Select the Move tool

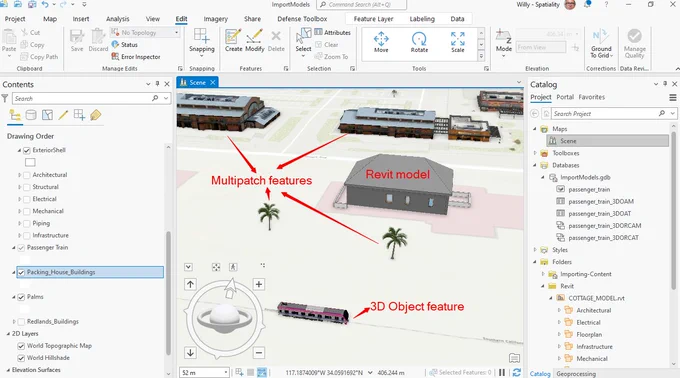(x=381, y=42)
